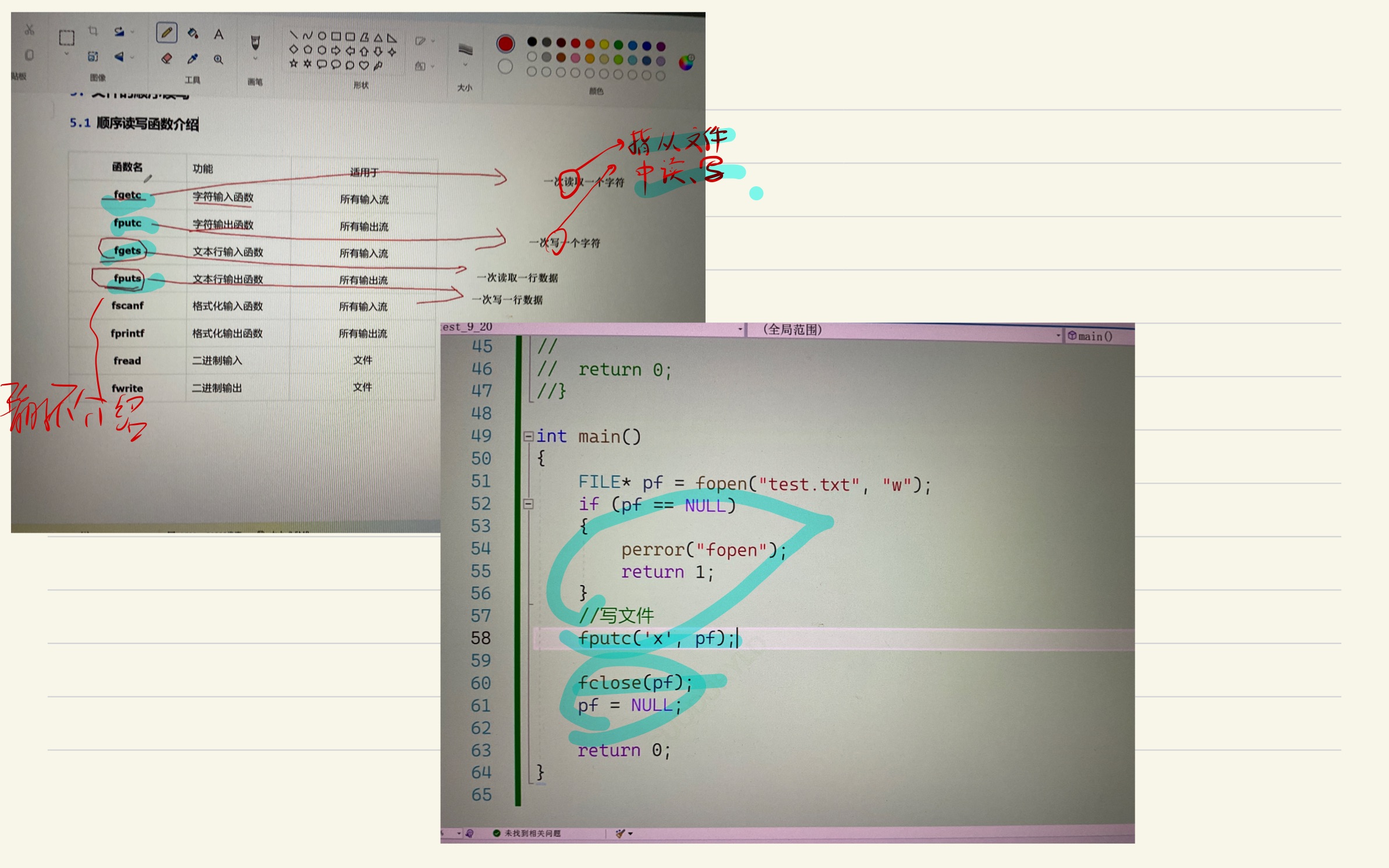
Task: Select the Pencil tool in Paint
Action: 166,33
